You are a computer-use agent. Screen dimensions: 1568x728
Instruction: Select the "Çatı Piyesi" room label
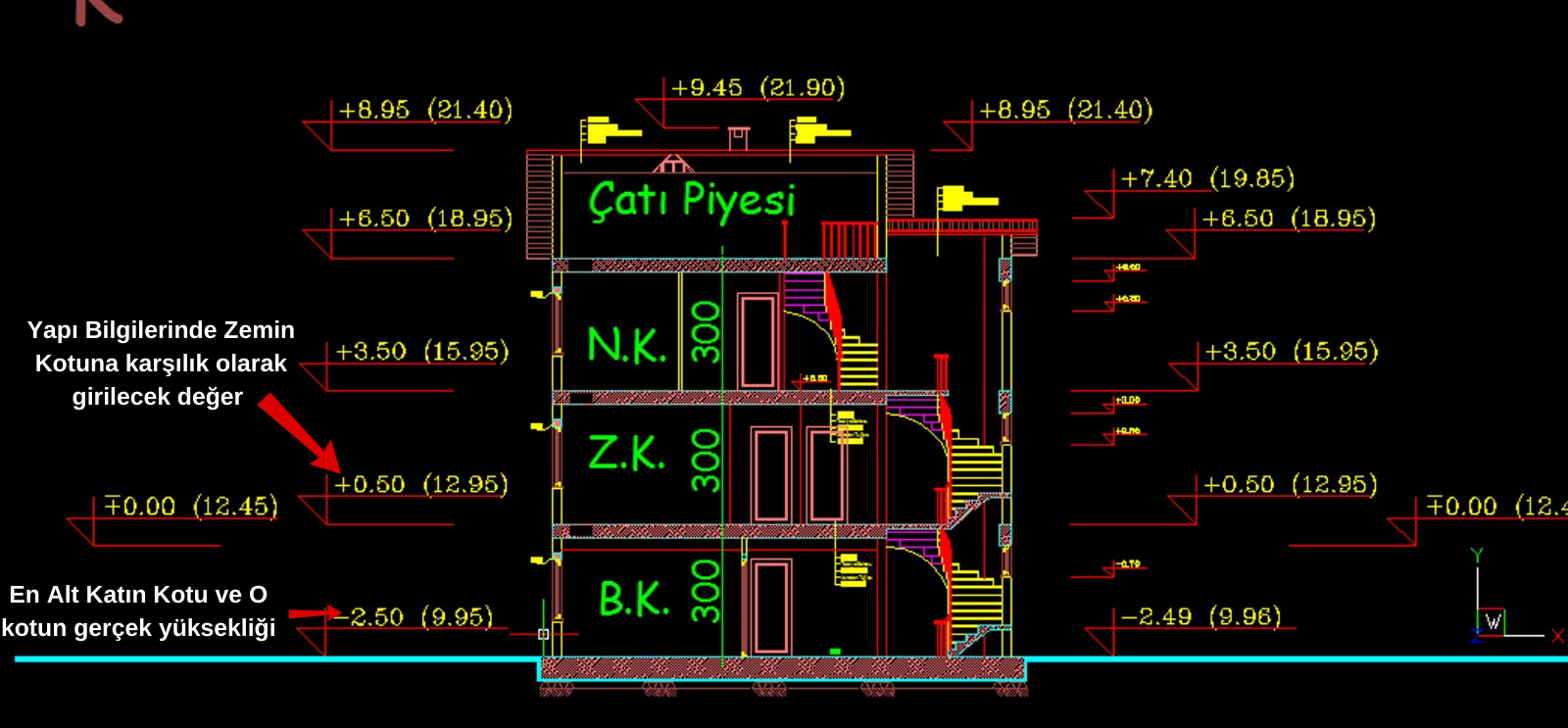(692, 201)
